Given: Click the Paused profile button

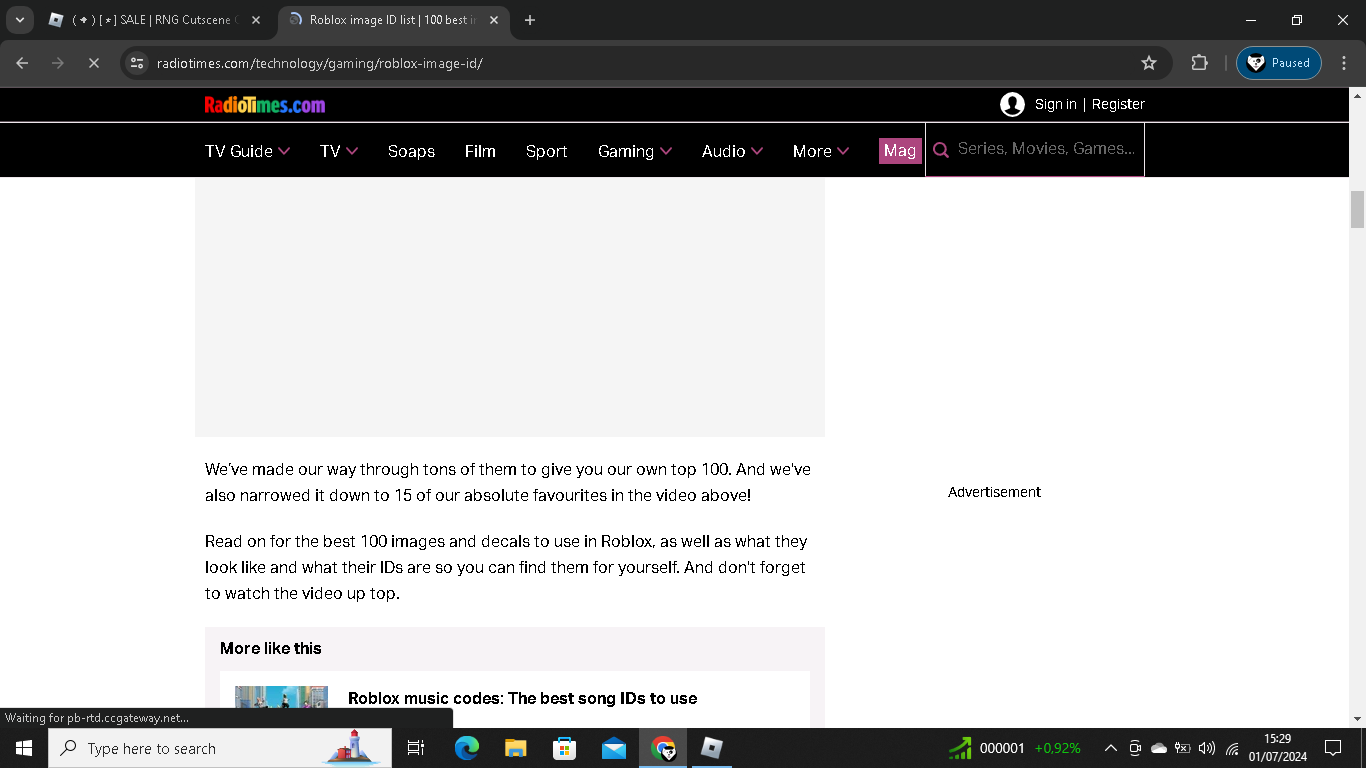Looking at the screenshot, I should 1279,63.
